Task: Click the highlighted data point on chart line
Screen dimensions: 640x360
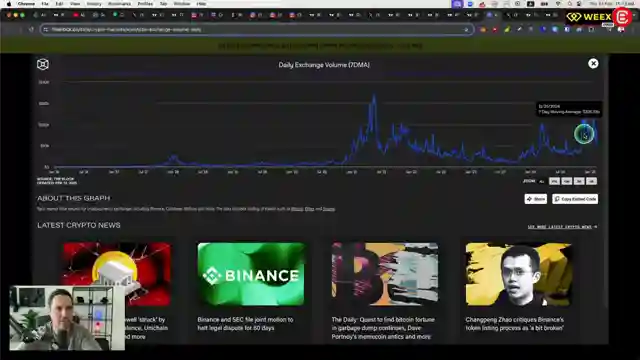Action: coord(584,134)
